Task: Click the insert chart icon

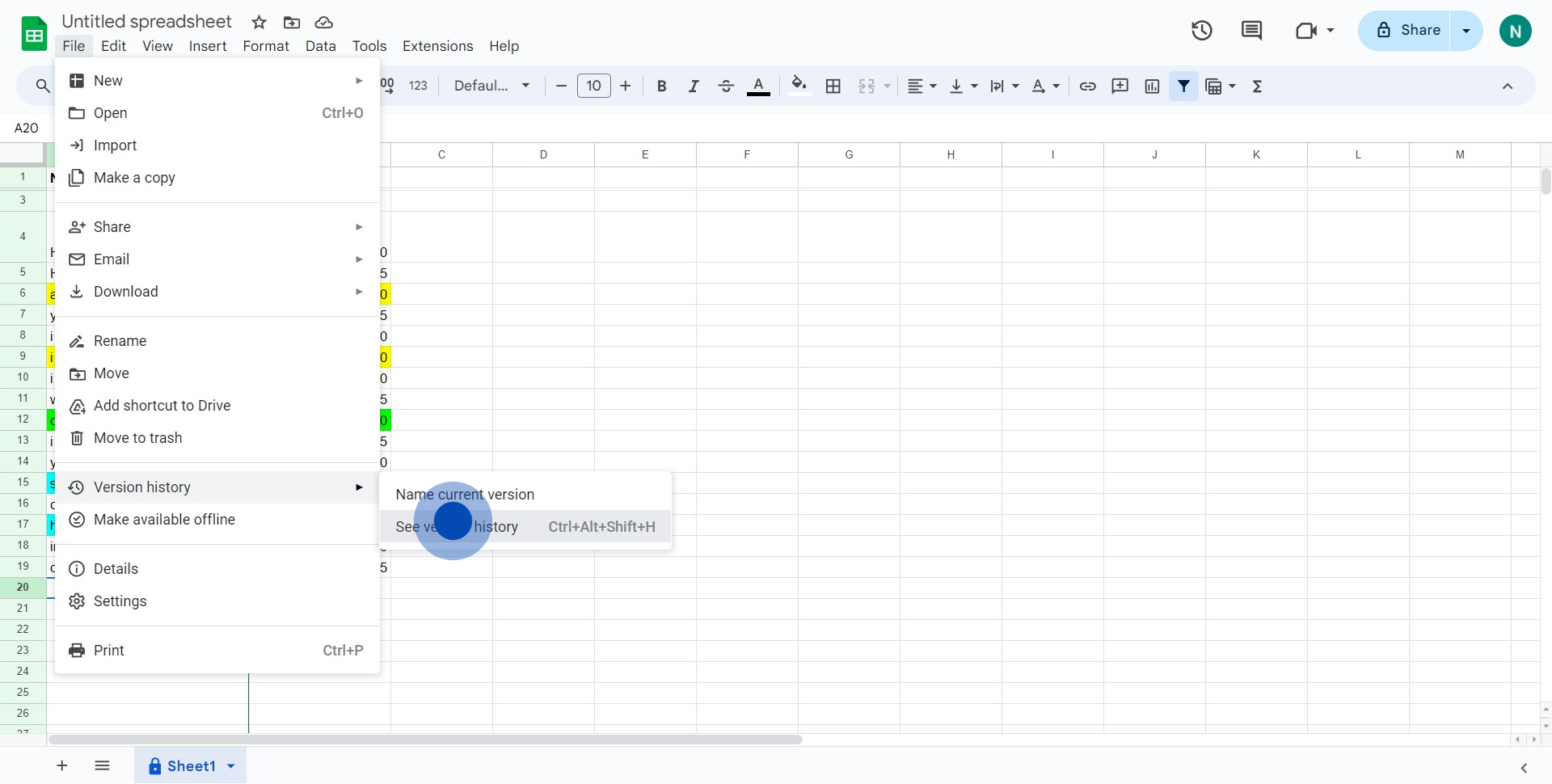Action: tap(1152, 86)
